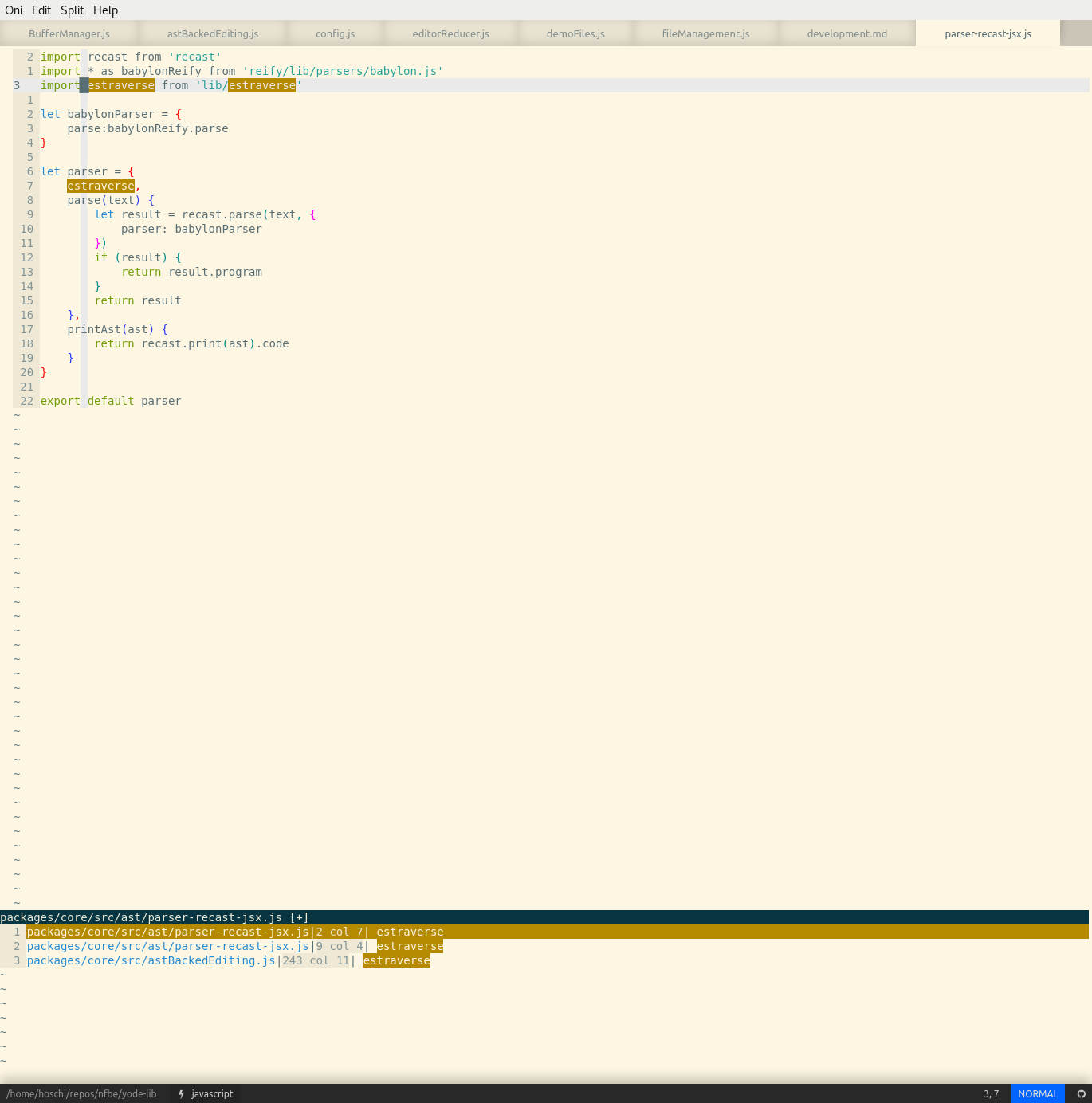Click the 'recast' import string
This screenshot has height=1103, width=1092.
pyautogui.click(x=195, y=57)
